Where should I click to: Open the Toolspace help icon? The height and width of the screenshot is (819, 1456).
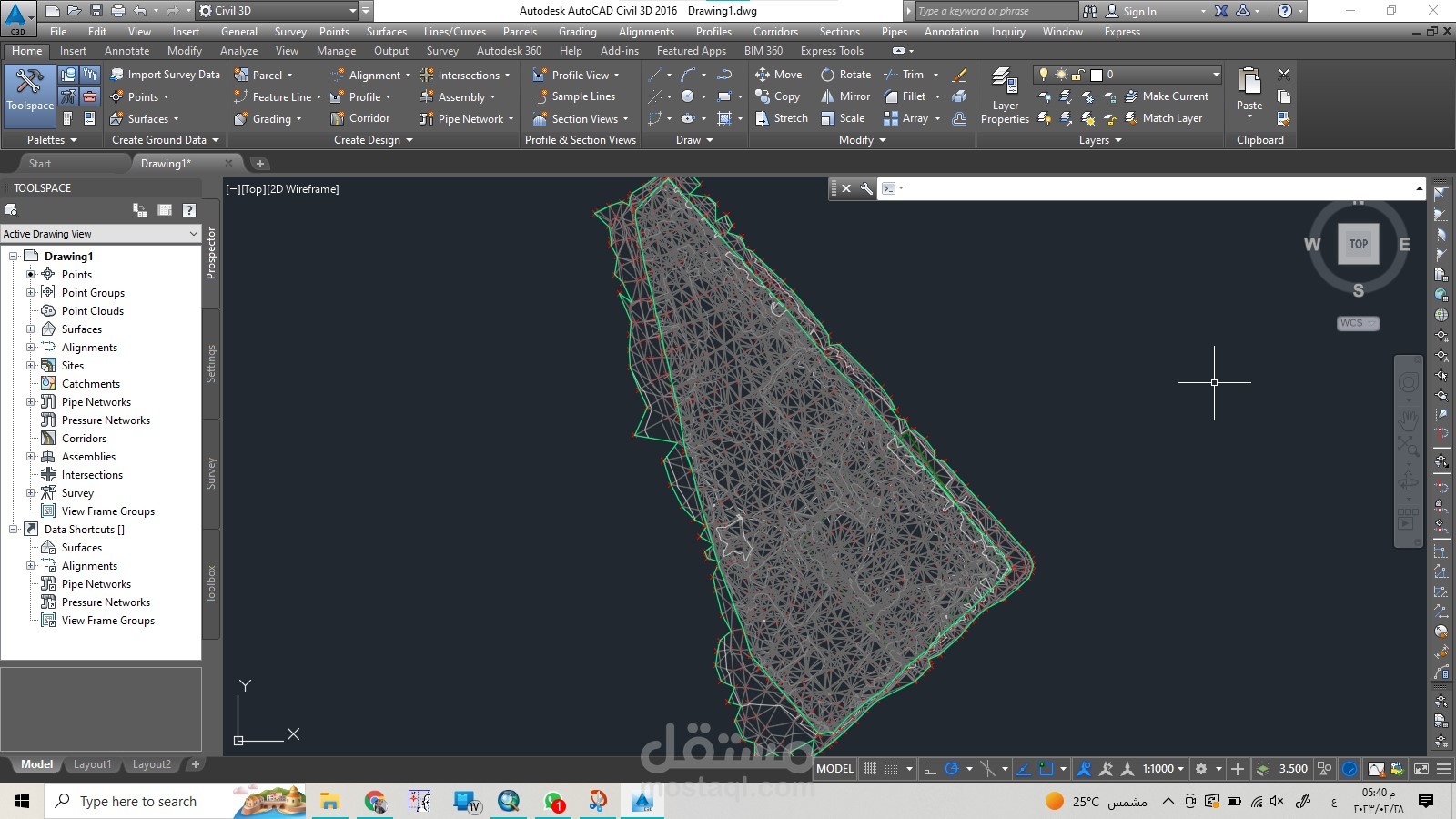pyautogui.click(x=189, y=210)
